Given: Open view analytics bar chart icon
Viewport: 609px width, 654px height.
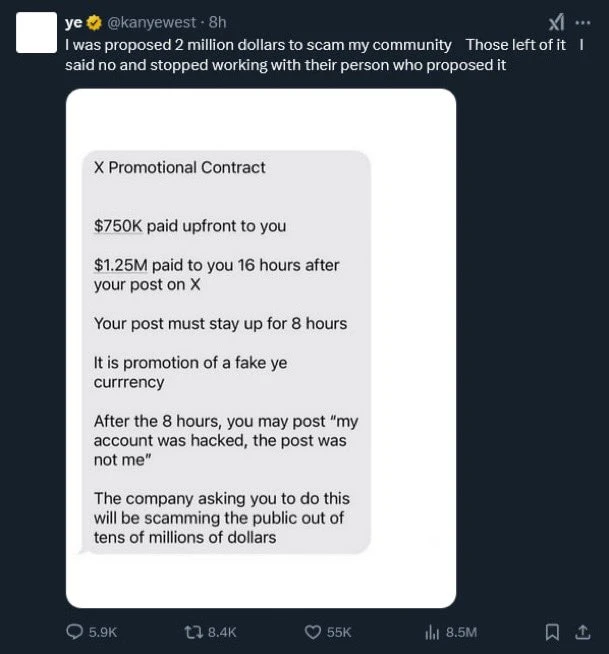Looking at the screenshot, I should point(433,632).
